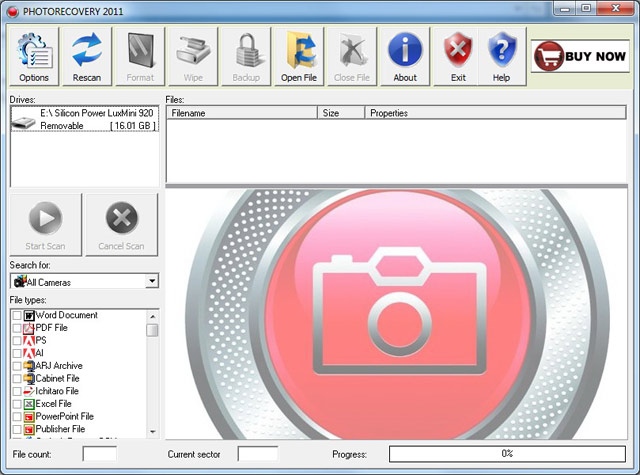The image size is (640, 475).
Task: Click the Close File icon
Action: tap(352, 51)
